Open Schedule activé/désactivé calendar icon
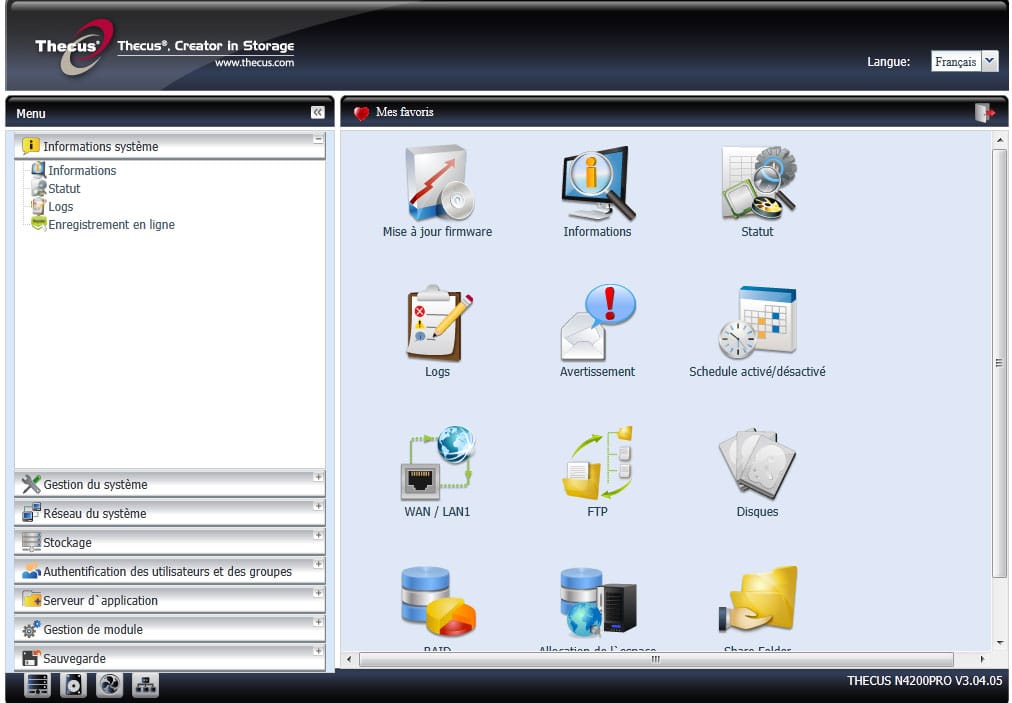1012x703 pixels. pos(758,323)
